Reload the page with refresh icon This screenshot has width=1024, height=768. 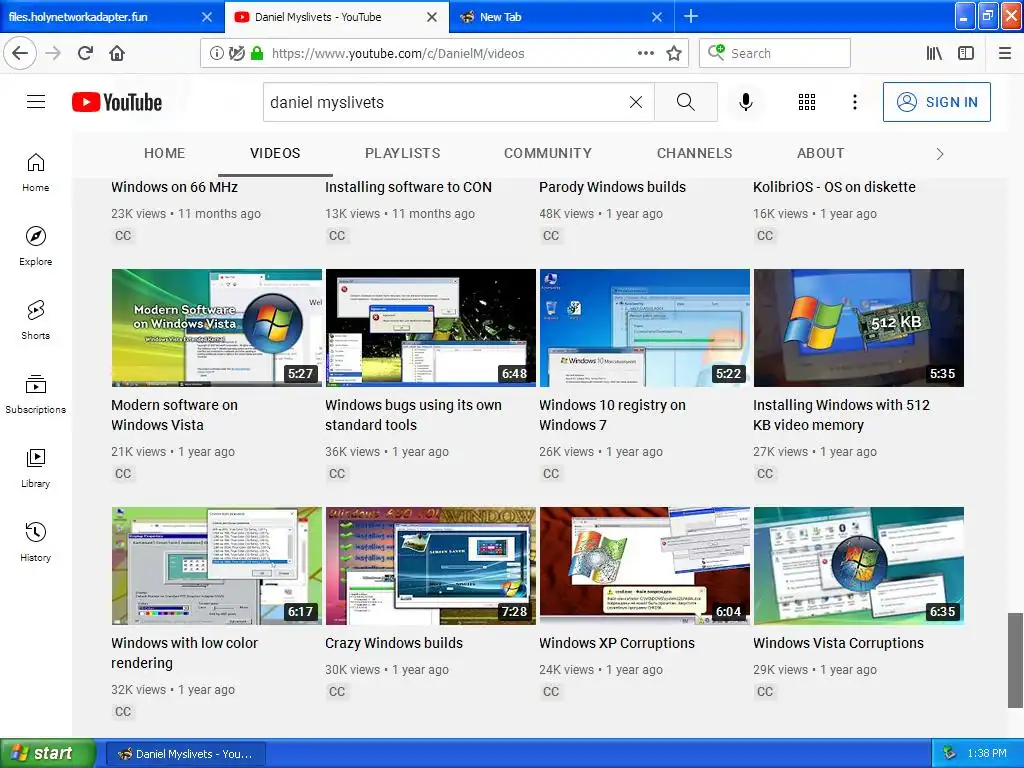[x=85, y=54]
